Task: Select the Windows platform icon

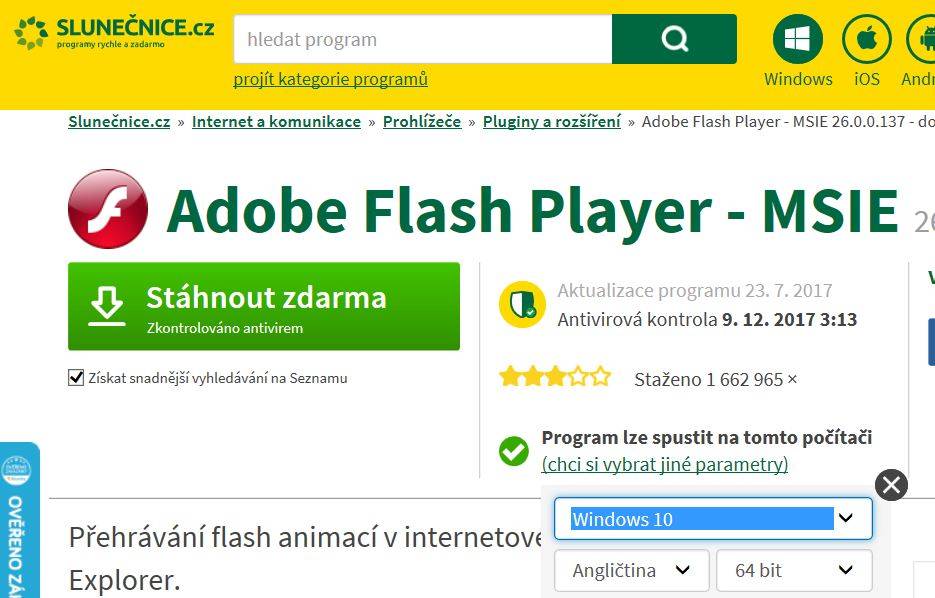Action: pyautogui.click(x=797, y=39)
